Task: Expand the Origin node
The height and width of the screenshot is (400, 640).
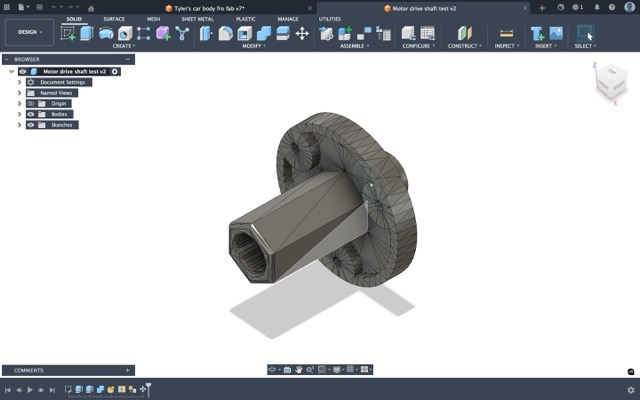Action: (x=20, y=104)
